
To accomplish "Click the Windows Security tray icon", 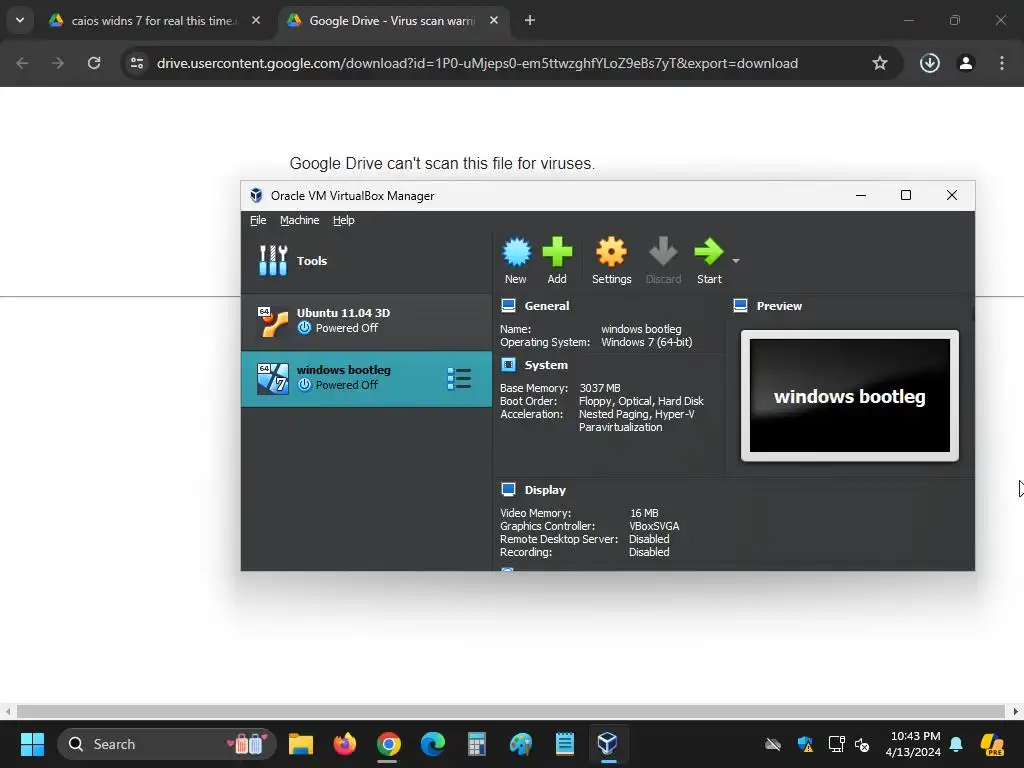I will [805, 744].
